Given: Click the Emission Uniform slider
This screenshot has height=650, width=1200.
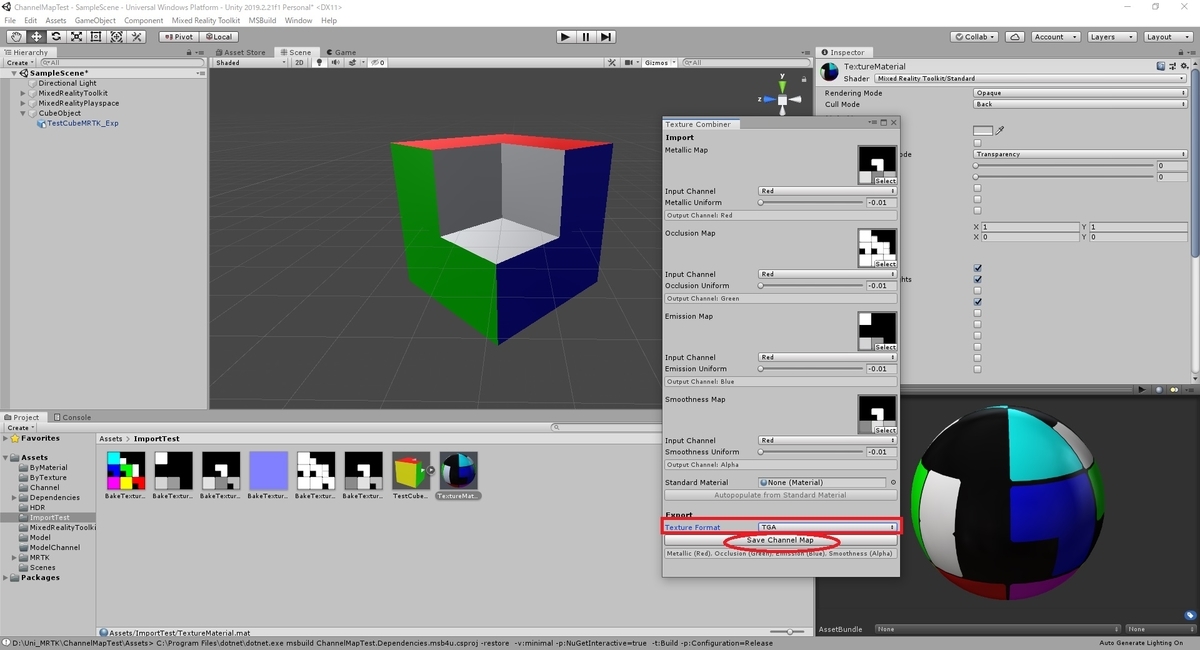Looking at the screenshot, I should pyautogui.click(x=811, y=368).
